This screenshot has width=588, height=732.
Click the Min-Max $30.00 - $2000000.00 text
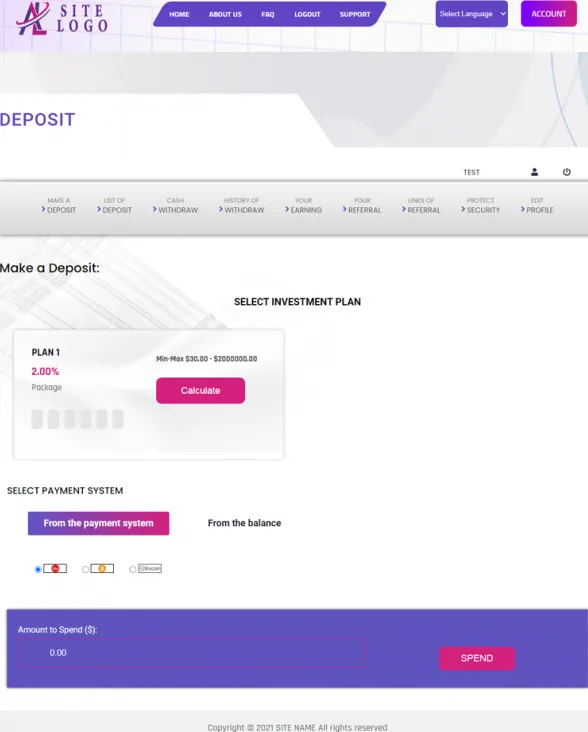coord(207,359)
